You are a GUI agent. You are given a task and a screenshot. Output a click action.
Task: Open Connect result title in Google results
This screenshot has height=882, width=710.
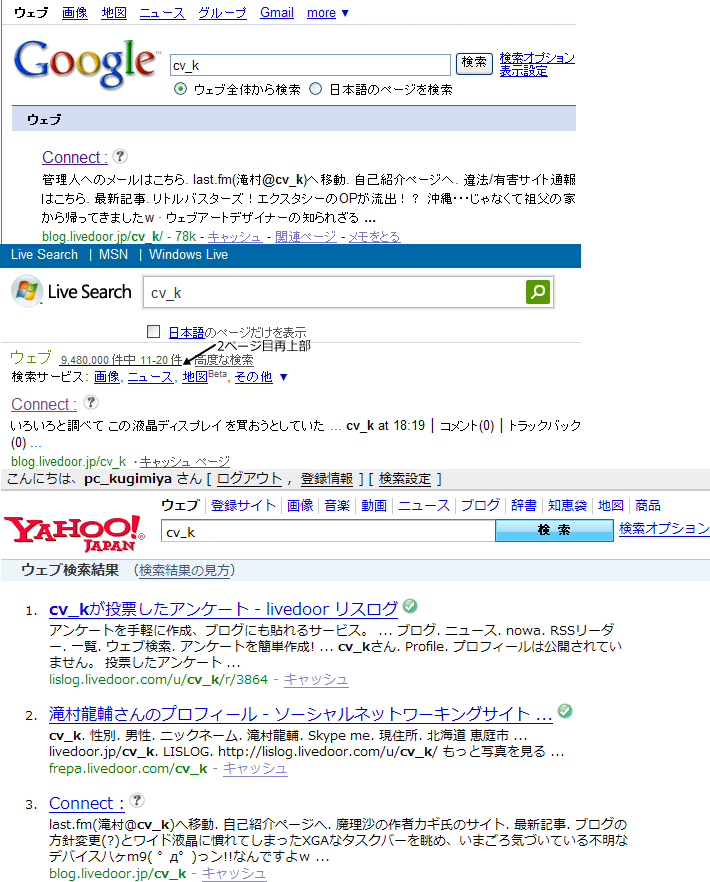(x=75, y=157)
